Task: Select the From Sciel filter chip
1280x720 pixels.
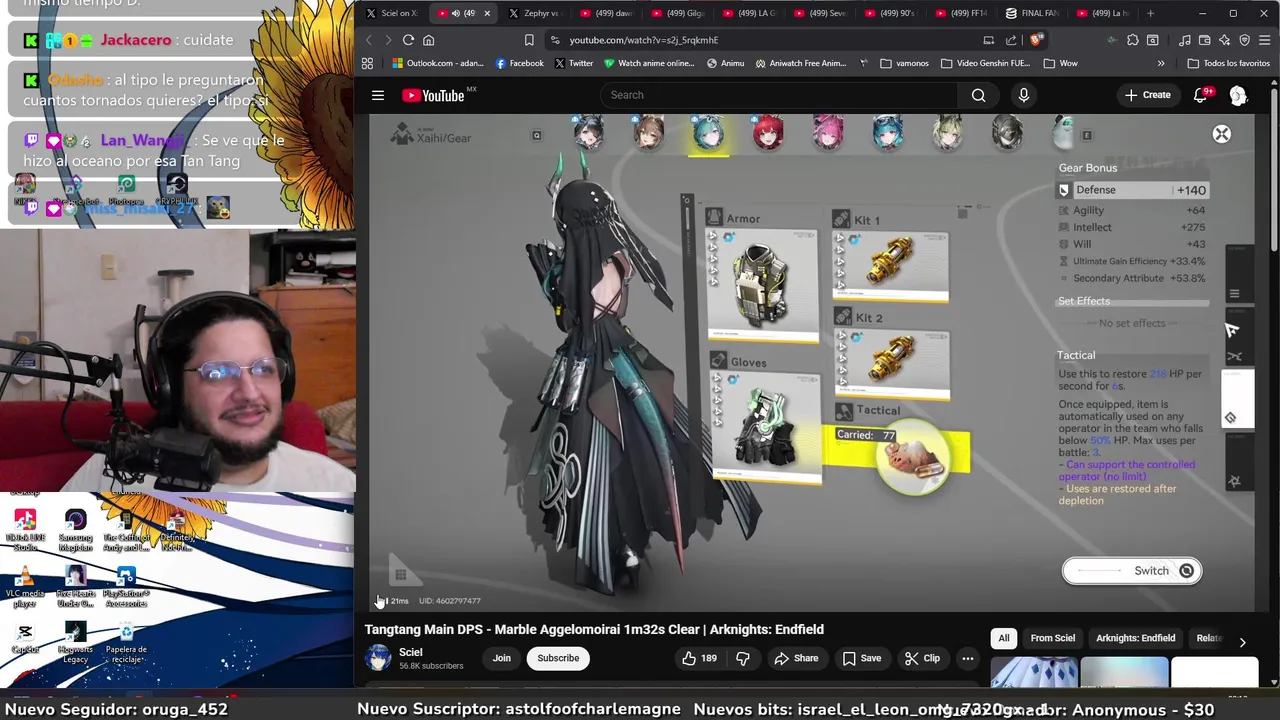Action: pyautogui.click(x=1053, y=638)
